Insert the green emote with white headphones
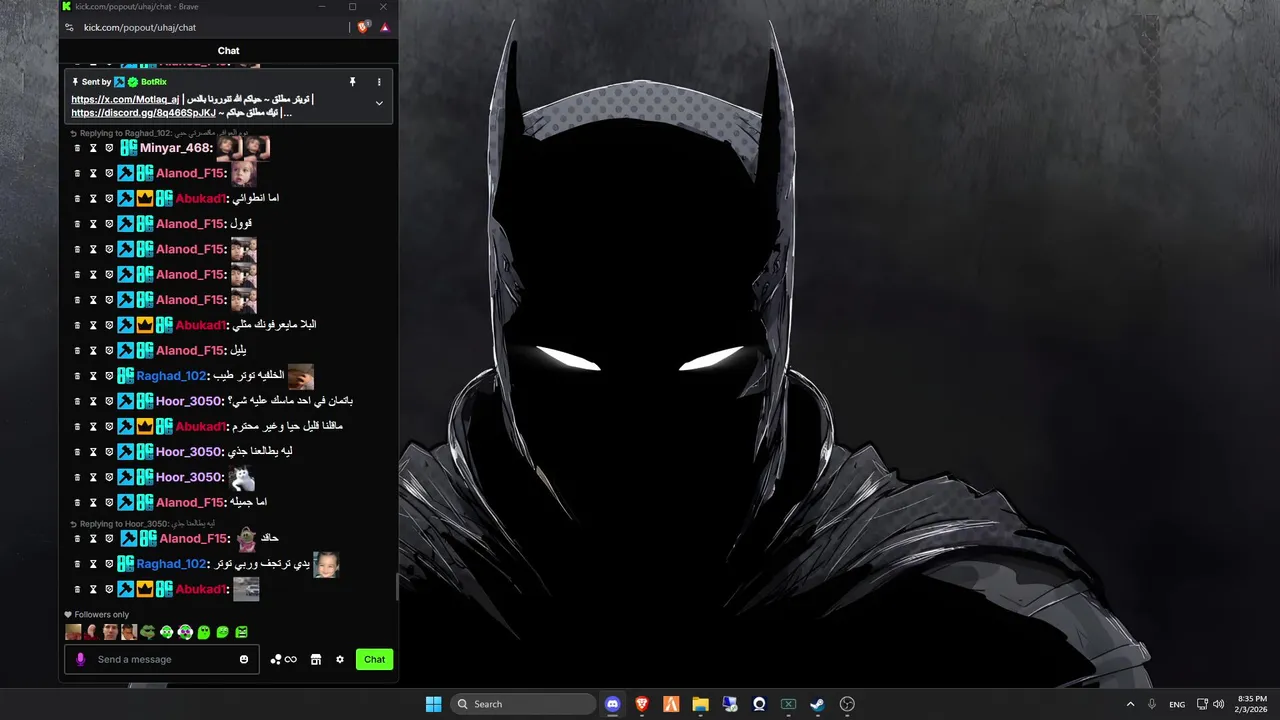 coord(167,632)
